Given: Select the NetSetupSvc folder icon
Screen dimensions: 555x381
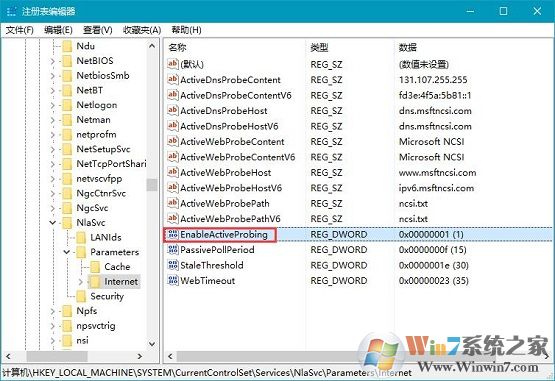Looking at the screenshot, I should coord(67,149).
